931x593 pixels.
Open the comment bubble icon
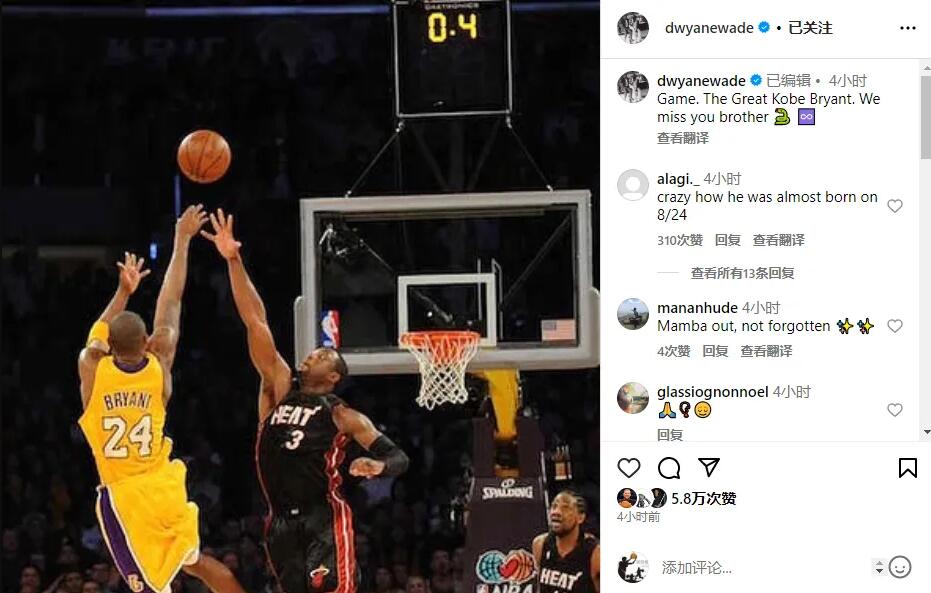coord(669,468)
